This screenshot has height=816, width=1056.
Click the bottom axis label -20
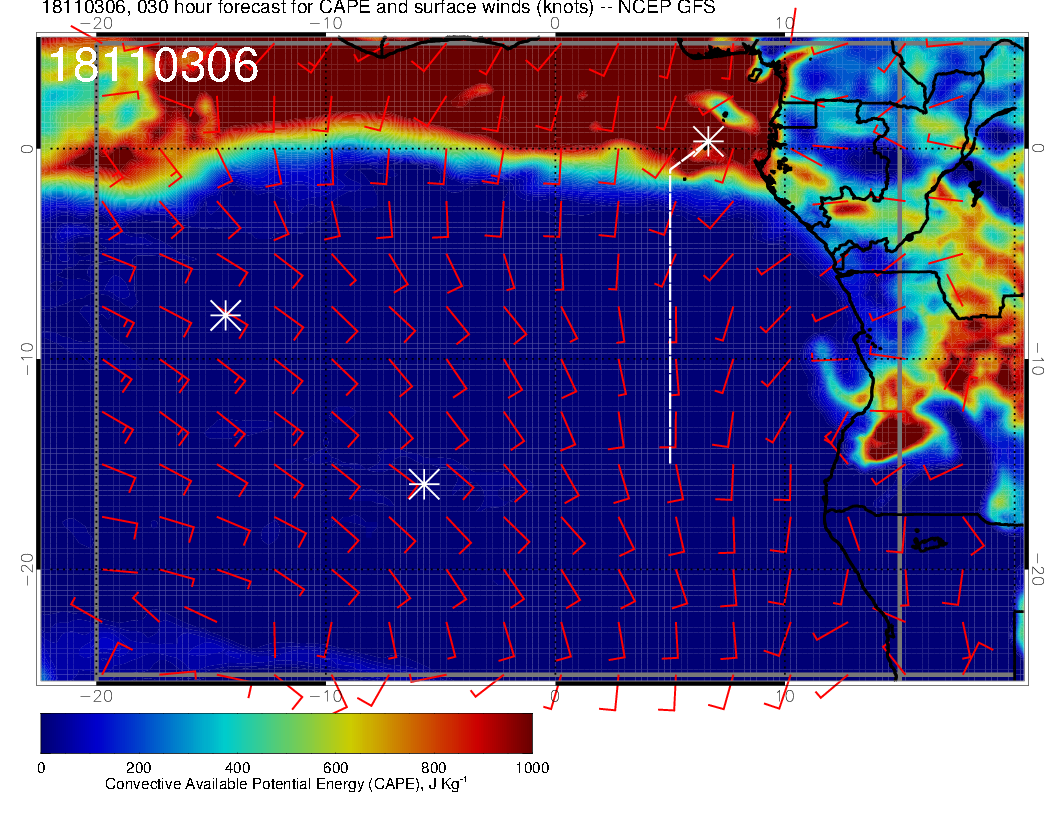pos(96,696)
